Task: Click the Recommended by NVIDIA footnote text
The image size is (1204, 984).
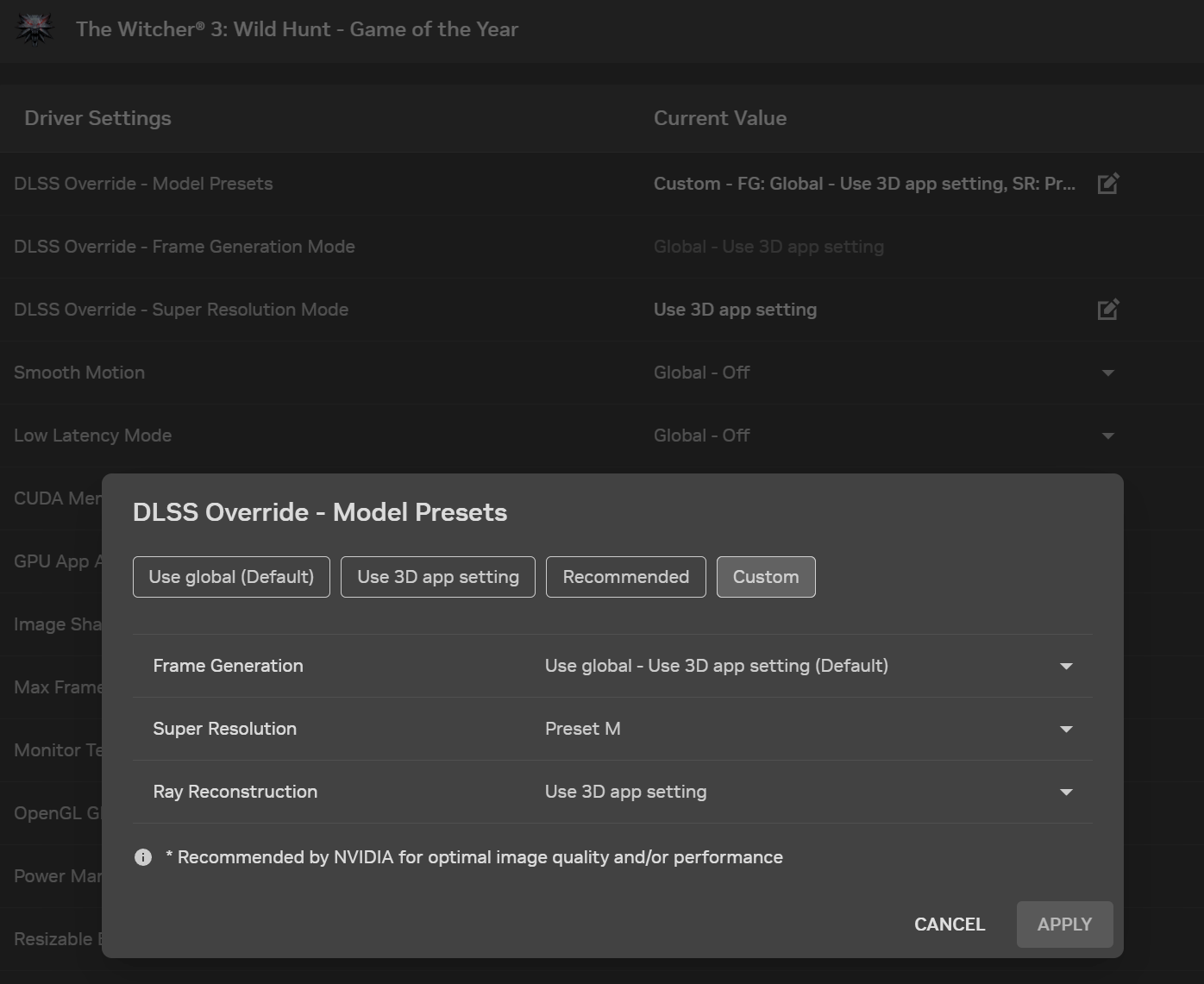Action: (x=474, y=857)
